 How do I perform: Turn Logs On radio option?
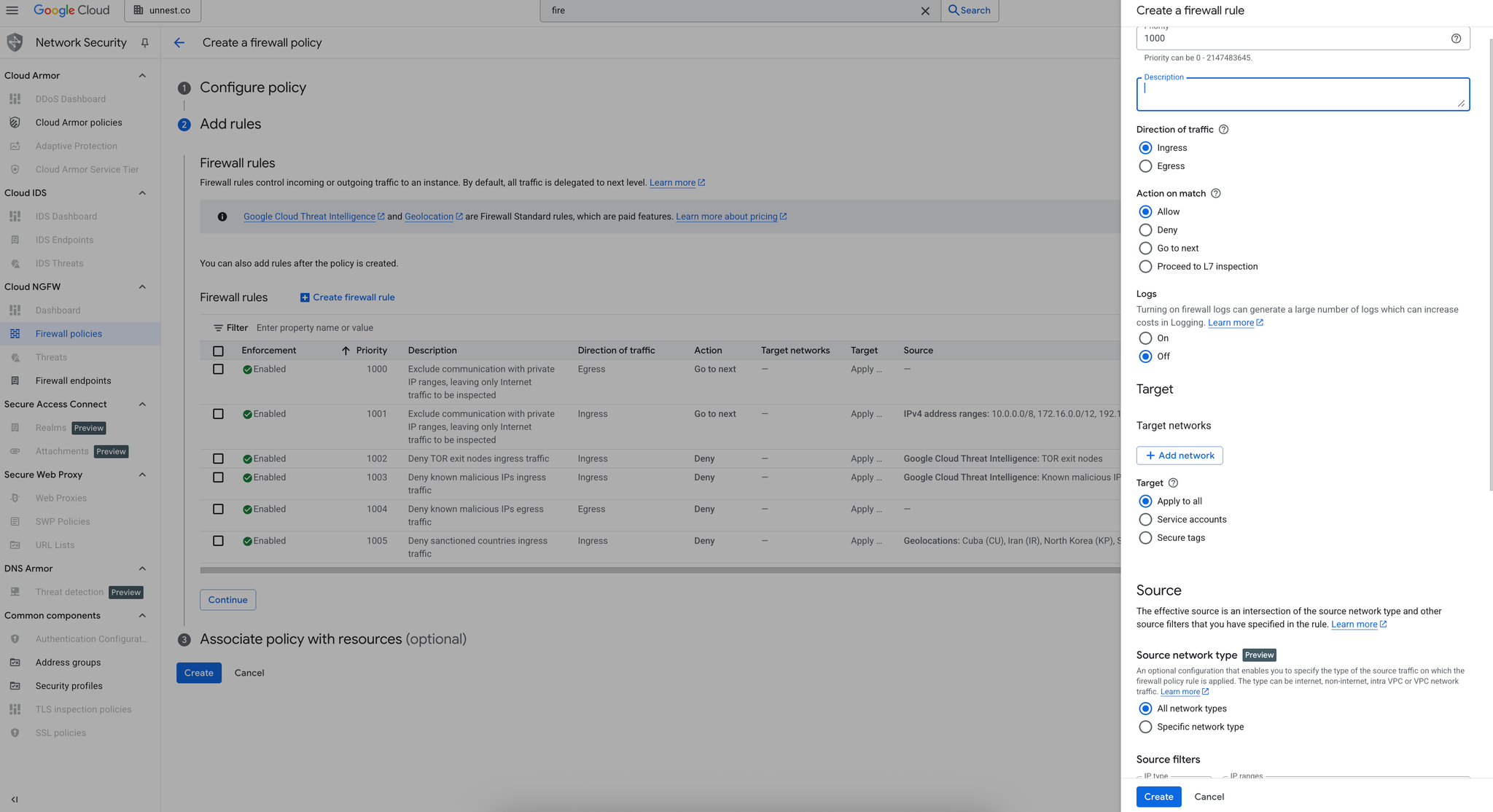point(1145,338)
